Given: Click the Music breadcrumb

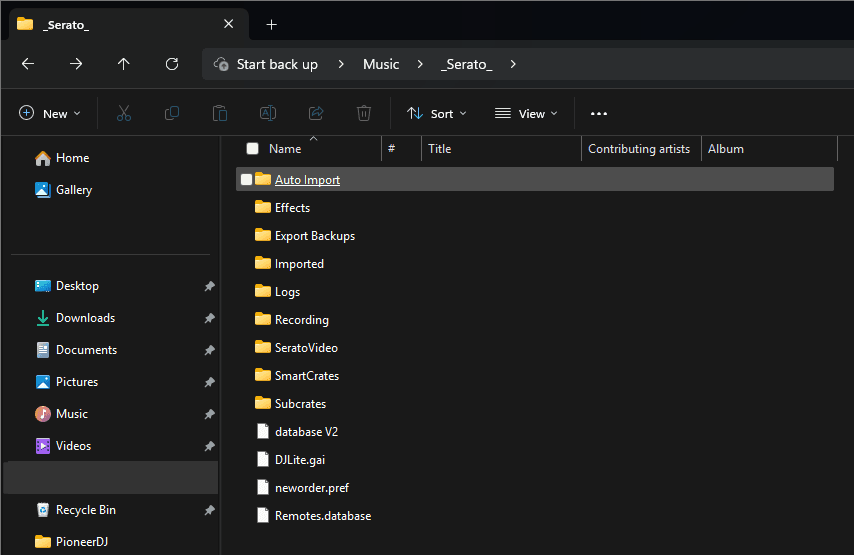Looking at the screenshot, I should click(381, 64).
